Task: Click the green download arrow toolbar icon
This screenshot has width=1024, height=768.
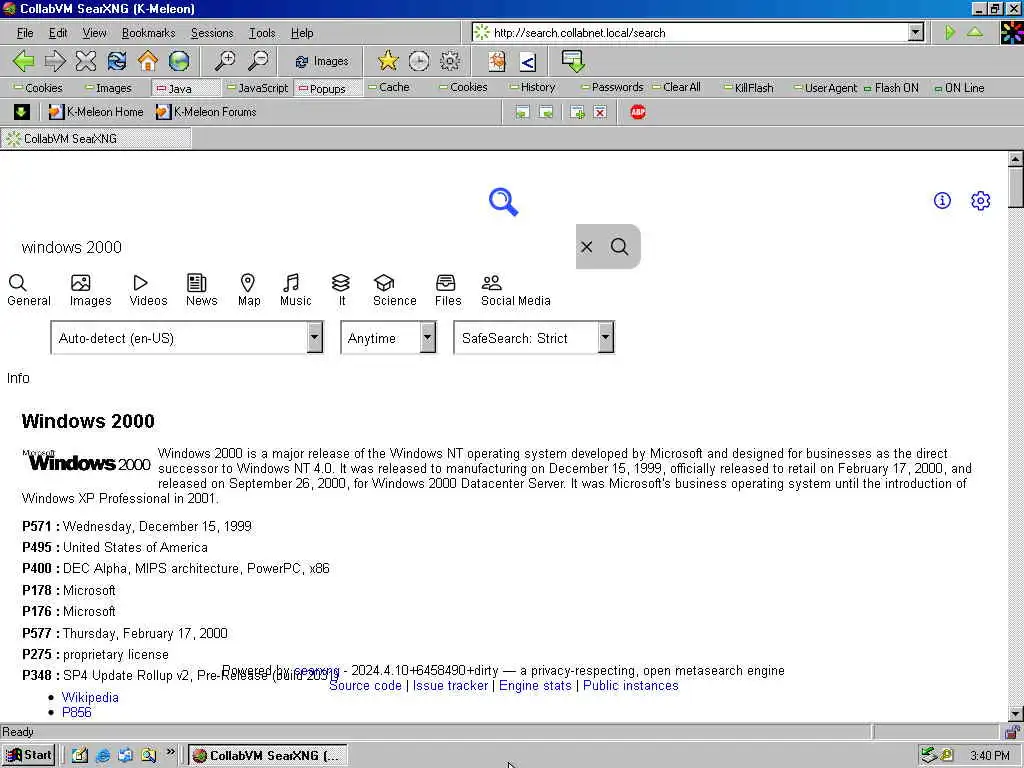Action: [x=573, y=61]
